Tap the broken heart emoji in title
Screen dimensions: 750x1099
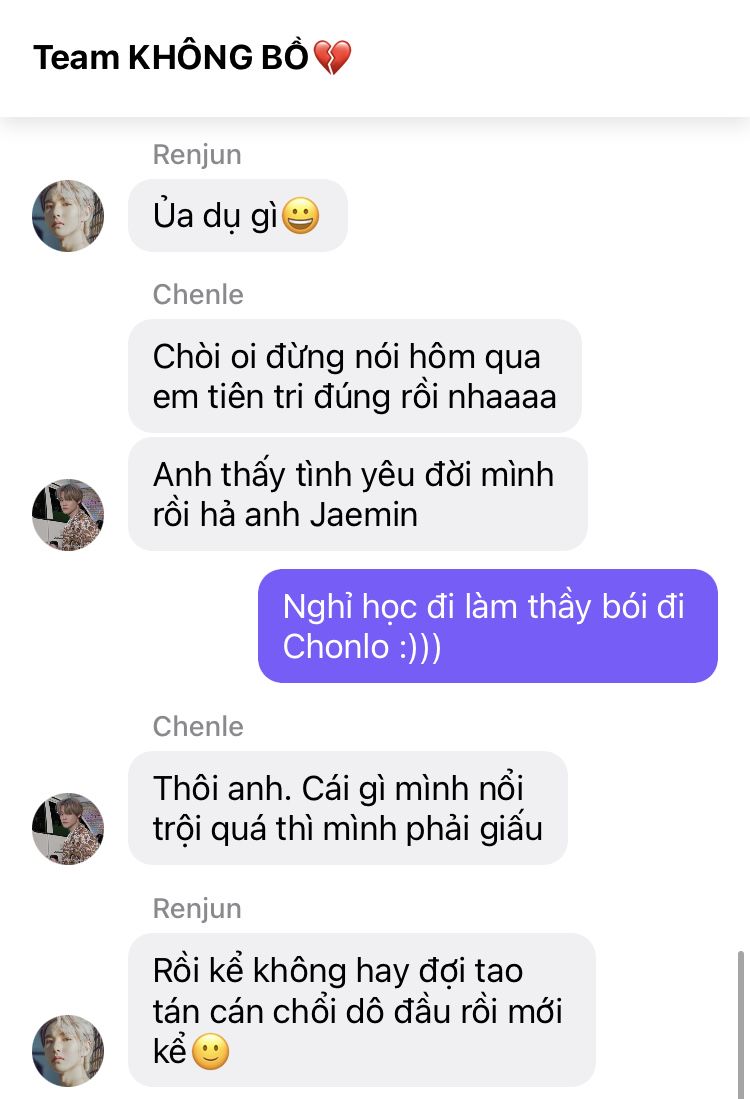click(x=332, y=57)
